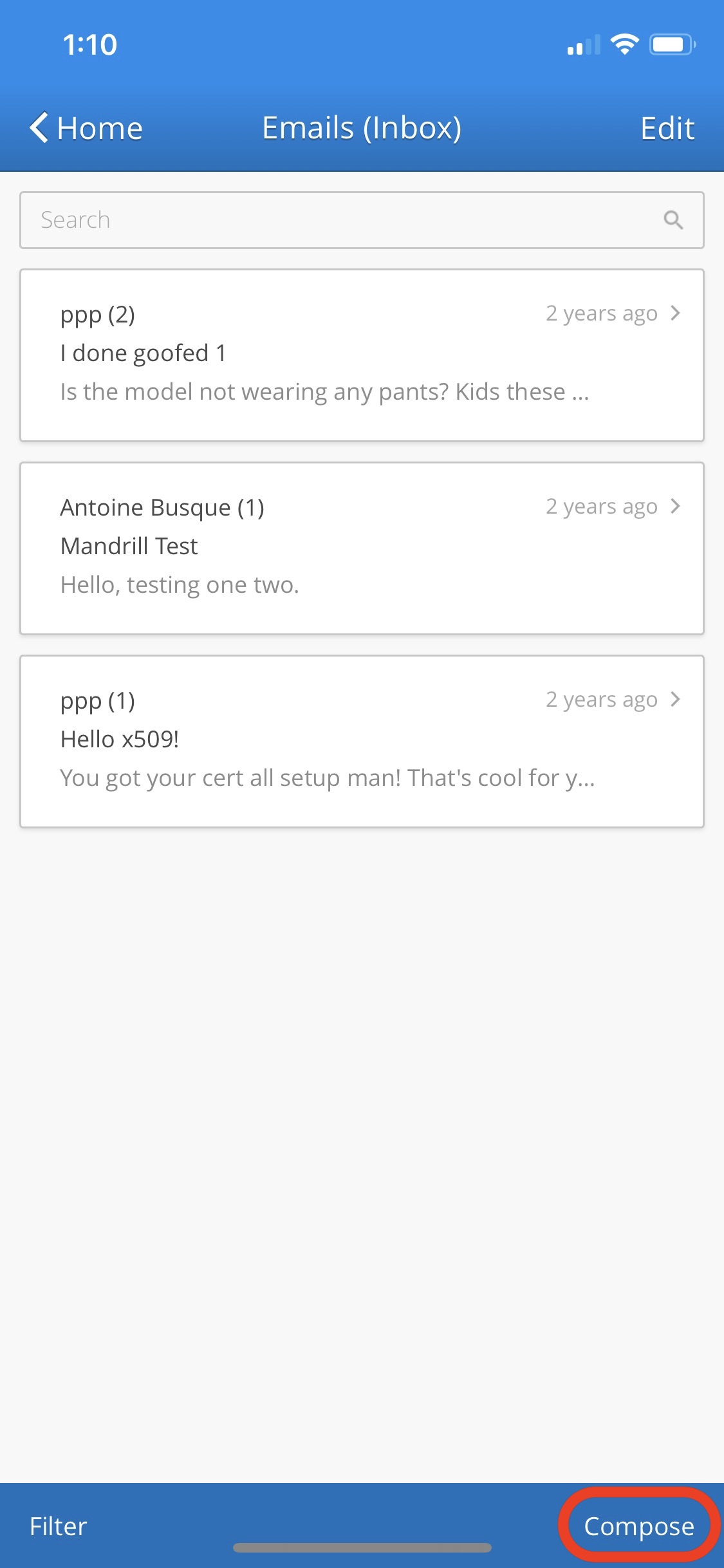Tap the 'You got your cert' preview text

(x=327, y=778)
